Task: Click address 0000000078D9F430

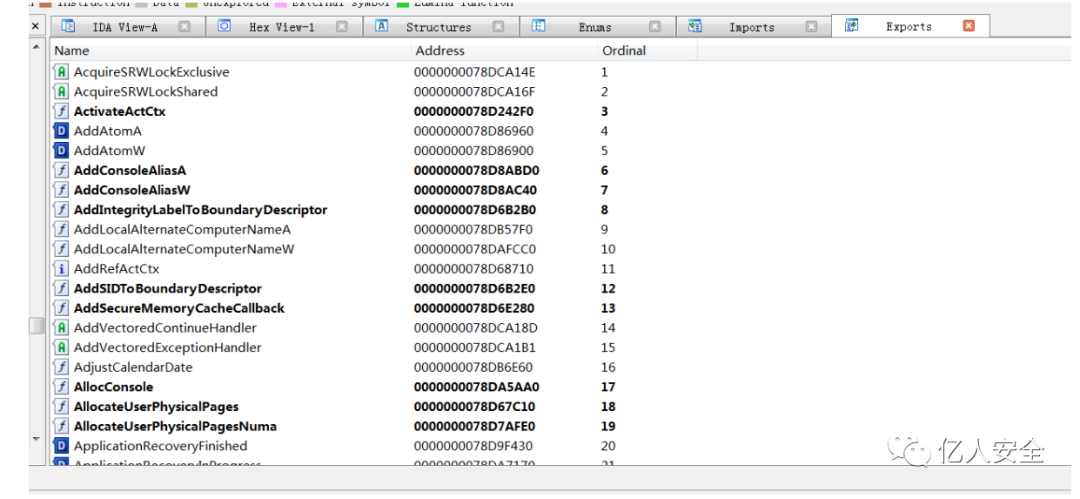Action: click(x=473, y=446)
